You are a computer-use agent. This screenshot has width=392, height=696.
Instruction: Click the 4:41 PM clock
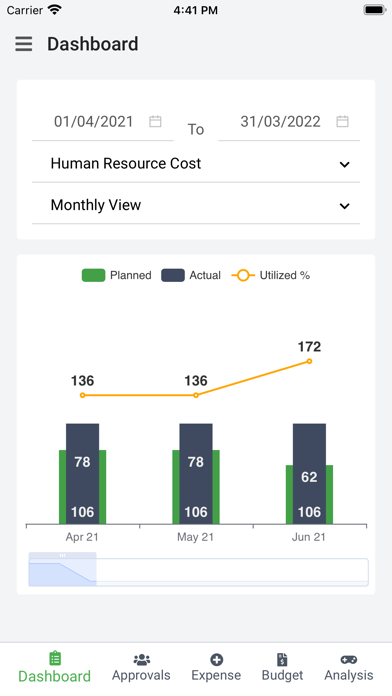(x=196, y=10)
